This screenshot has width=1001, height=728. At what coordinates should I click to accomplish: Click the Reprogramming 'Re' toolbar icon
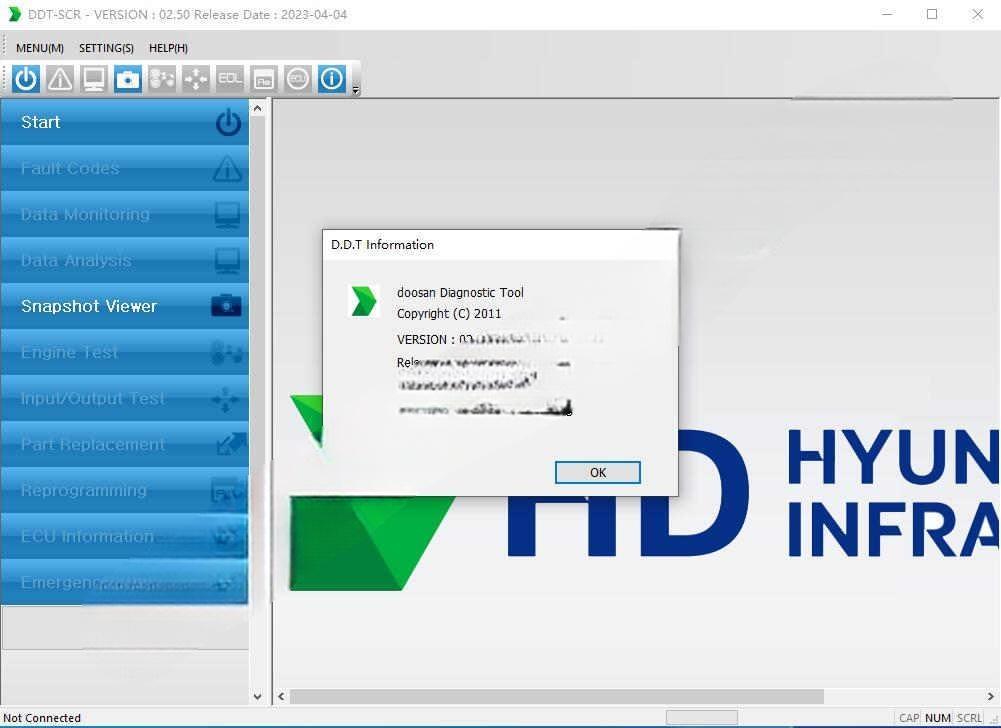(x=264, y=79)
